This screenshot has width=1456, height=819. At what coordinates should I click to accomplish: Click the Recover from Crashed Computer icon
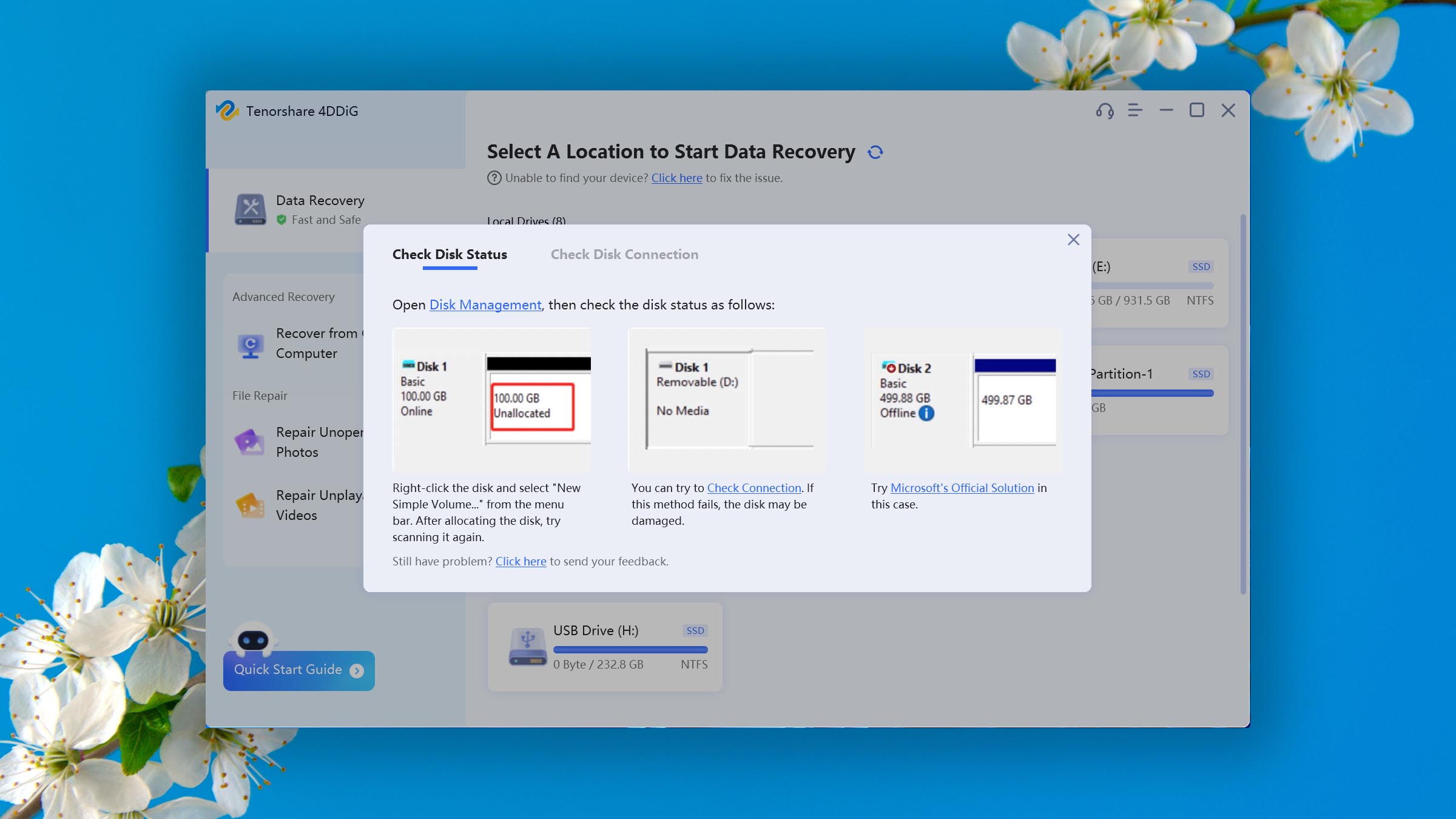(250, 345)
